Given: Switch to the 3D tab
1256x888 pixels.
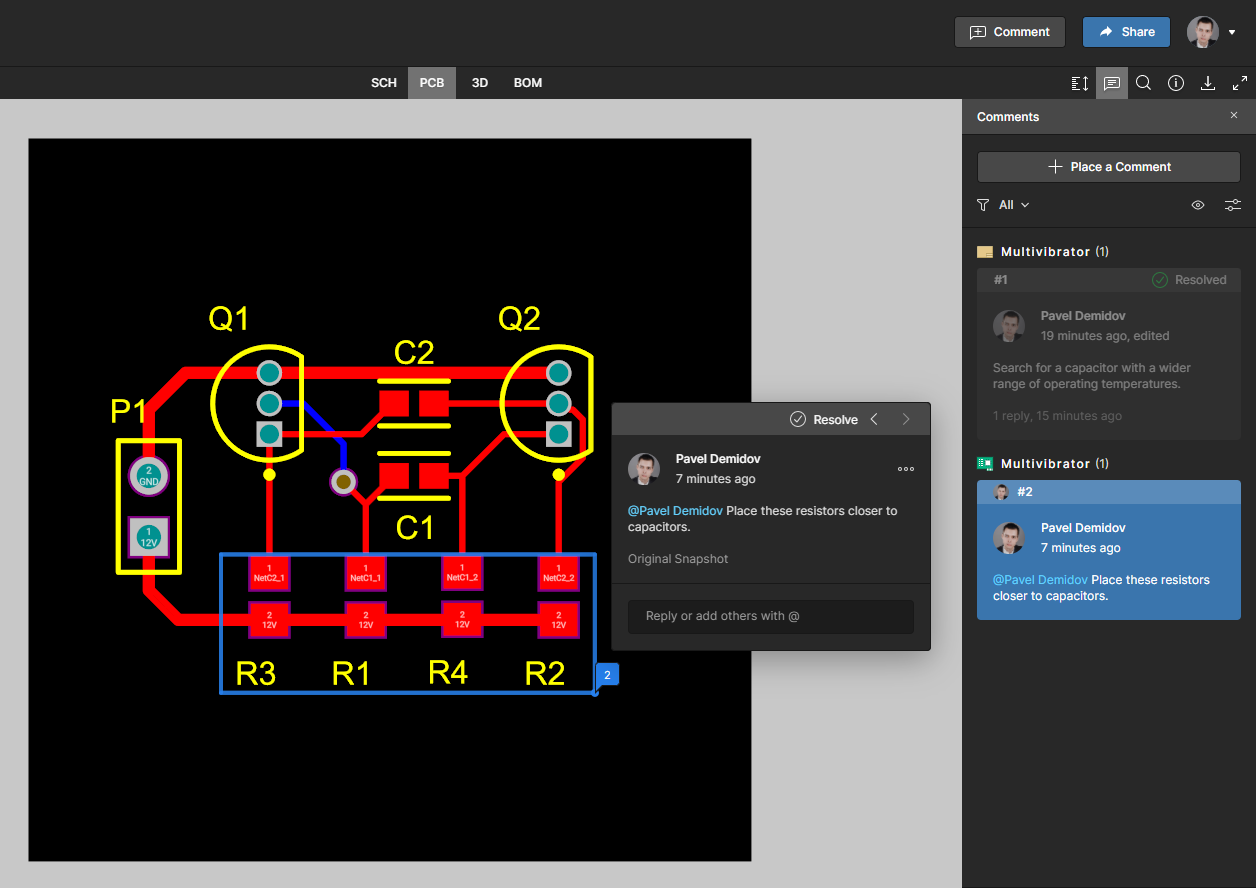Looking at the screenshot, I should pos(480,83).
